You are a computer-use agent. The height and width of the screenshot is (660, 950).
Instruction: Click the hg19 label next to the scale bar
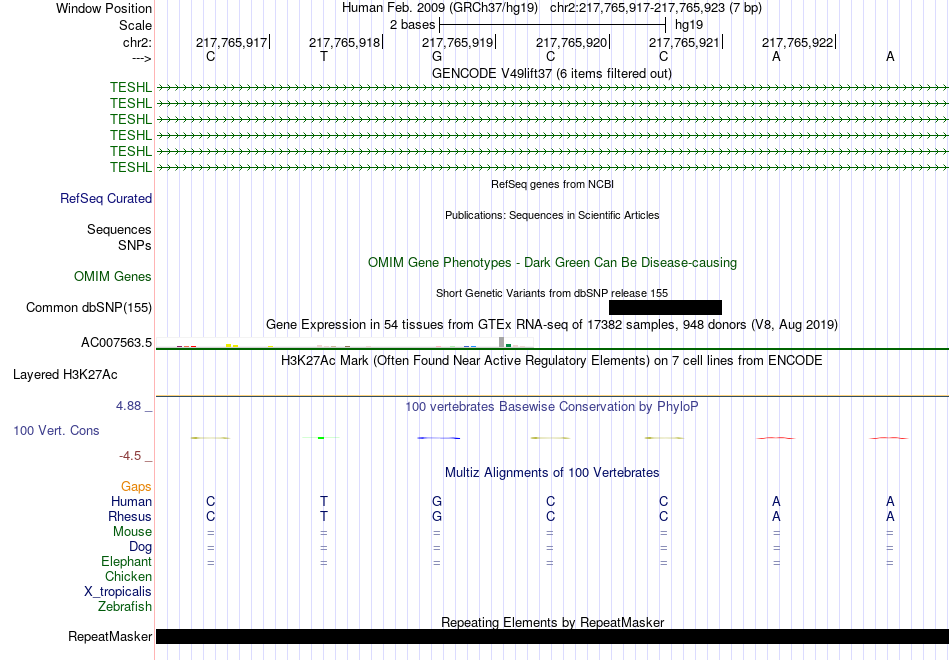coord(689,25)
